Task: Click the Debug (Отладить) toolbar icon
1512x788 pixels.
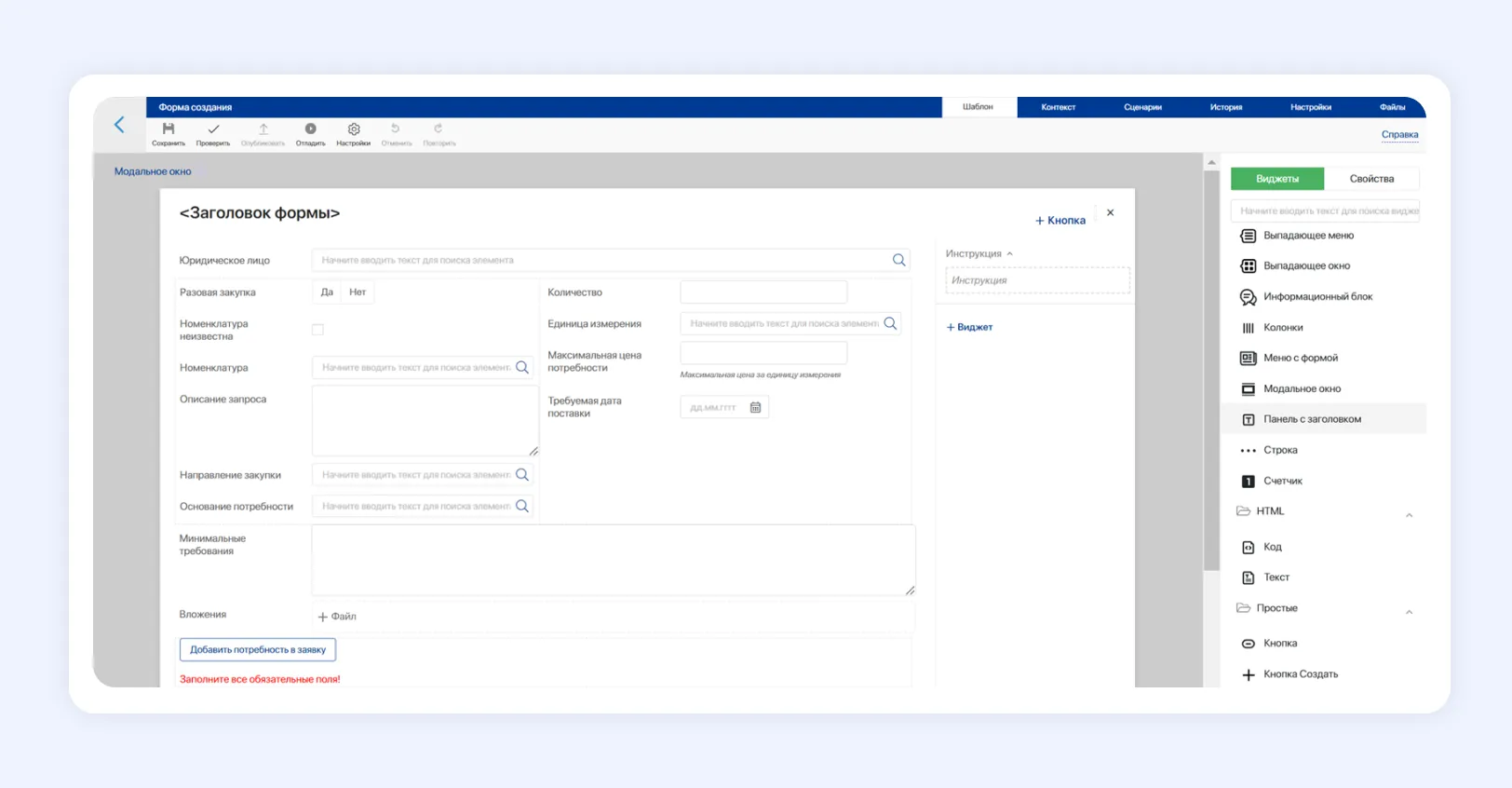Action: click(310, 129)
